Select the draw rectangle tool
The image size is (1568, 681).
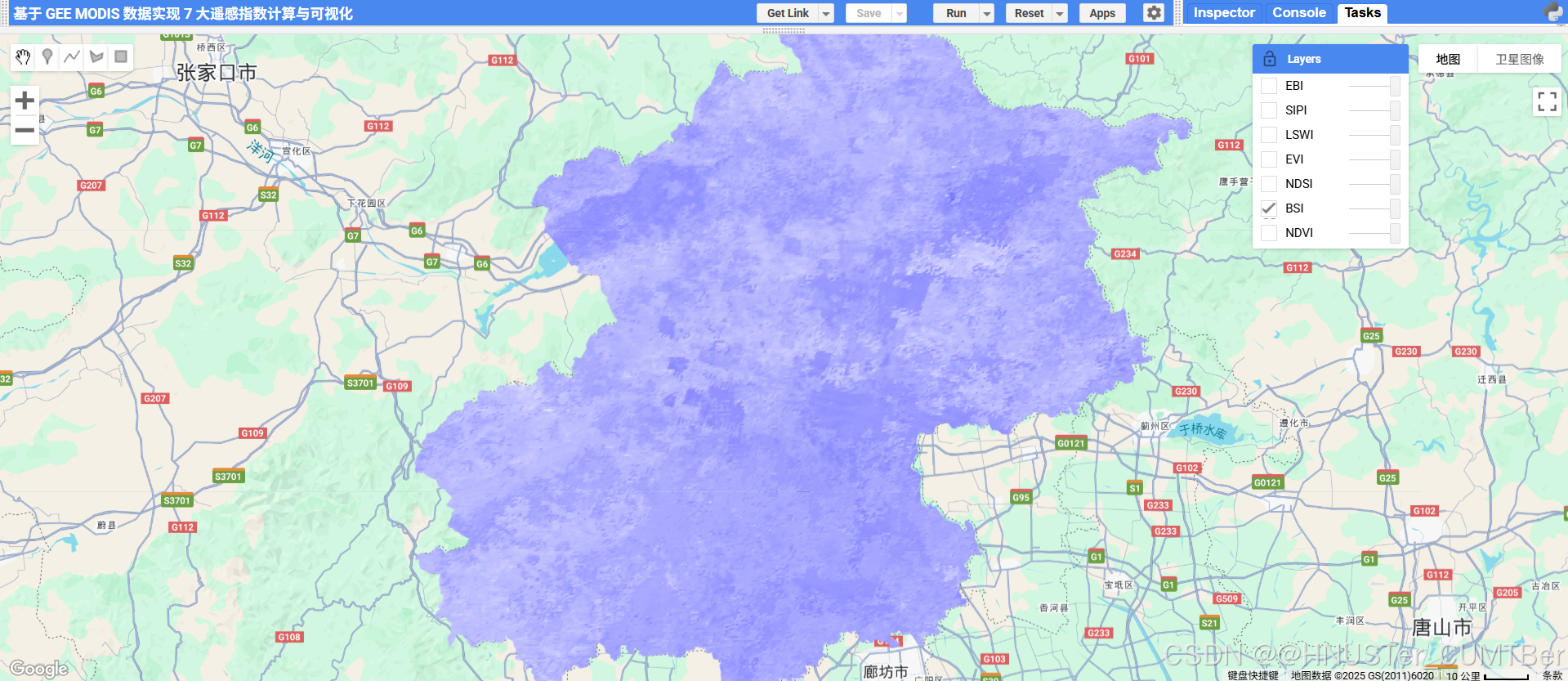121,56
